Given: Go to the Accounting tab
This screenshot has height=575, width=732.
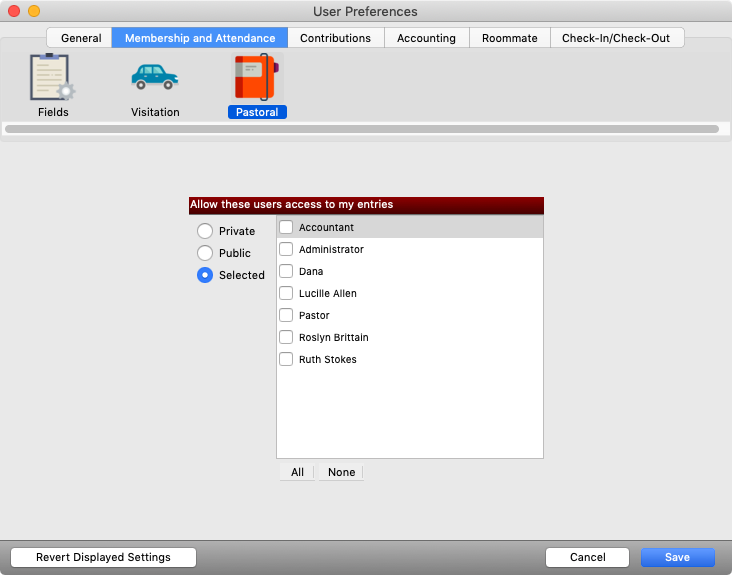Looking at the screenshot, I should pyautogui.click(x=426, y=38).
